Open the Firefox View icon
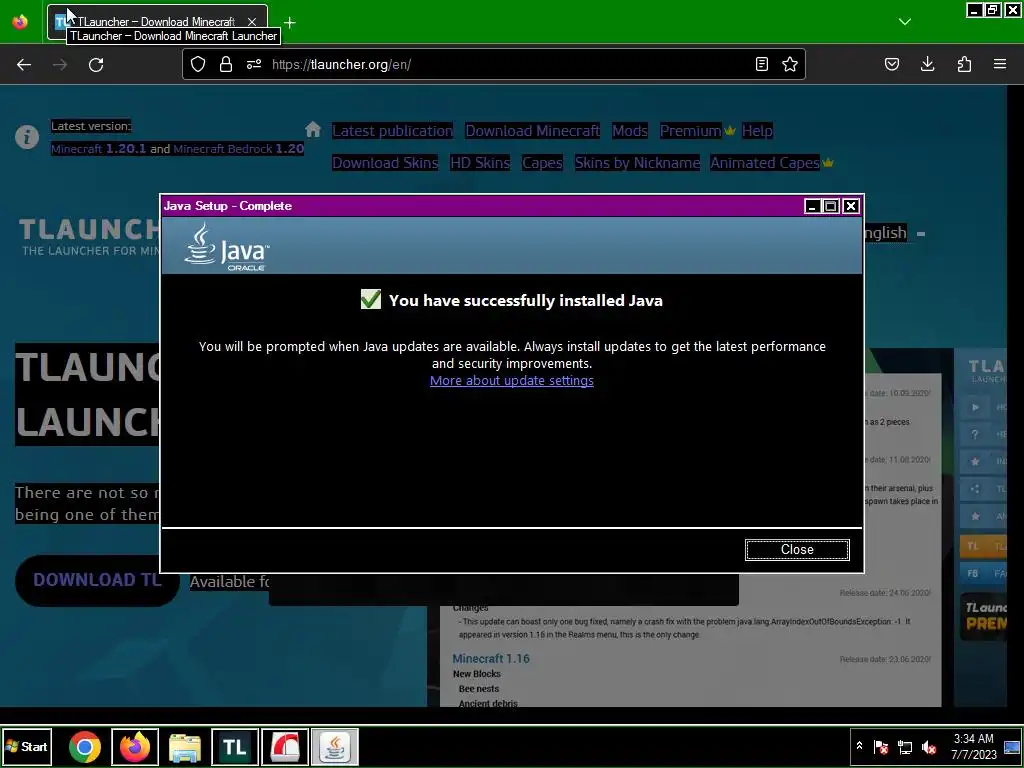 pyautogui.click(x=20, y=22)
